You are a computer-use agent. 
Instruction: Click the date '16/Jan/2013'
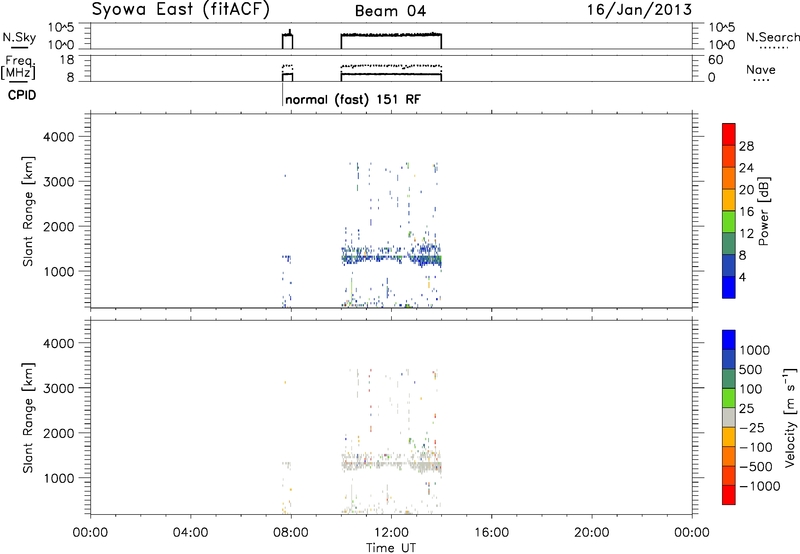[639, 10]
